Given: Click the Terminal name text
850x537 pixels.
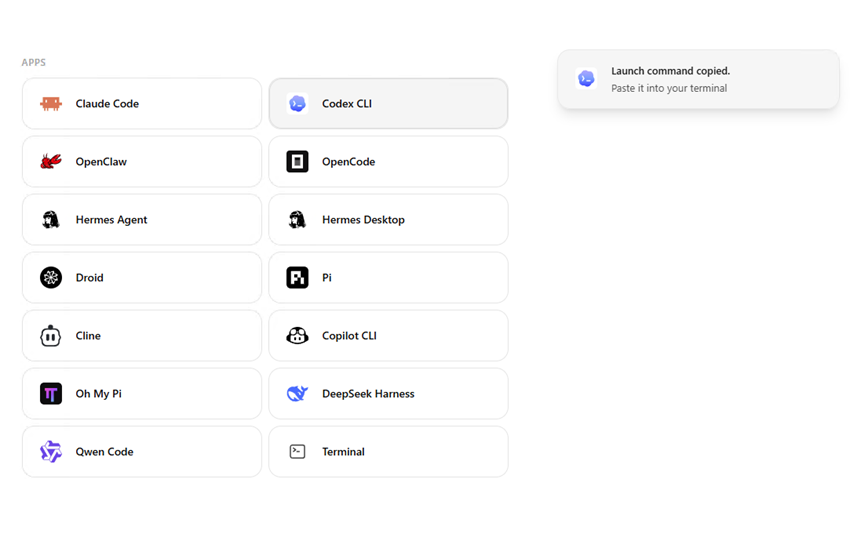Looking at the screenshot, I should [343, 451].
